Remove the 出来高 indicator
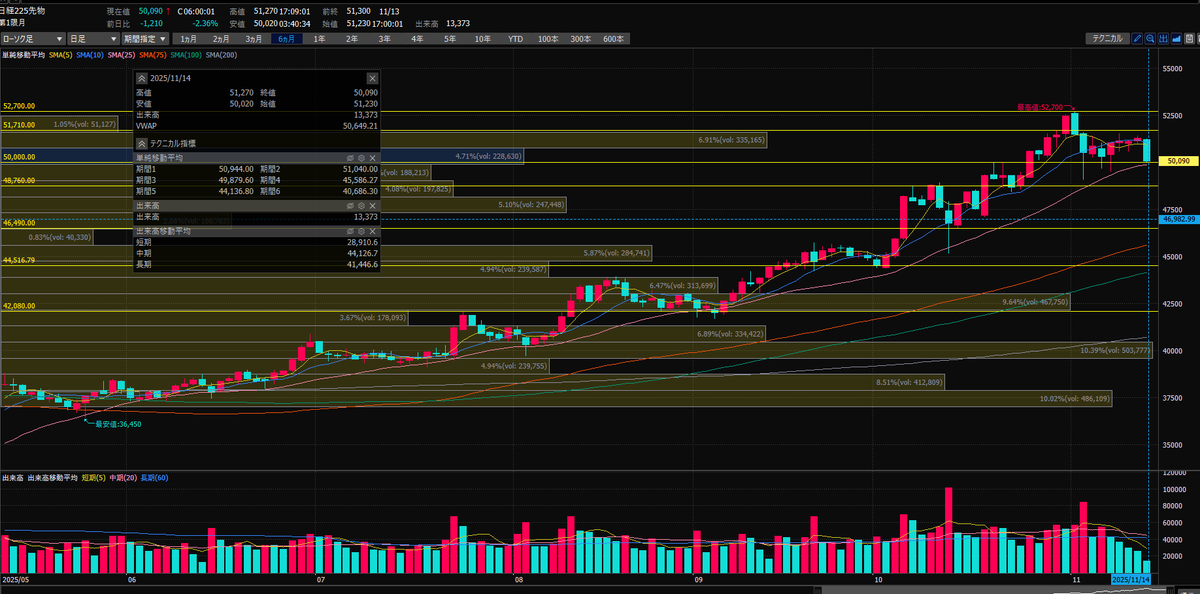Screen dimensions: 1200x594 [373, 205]
